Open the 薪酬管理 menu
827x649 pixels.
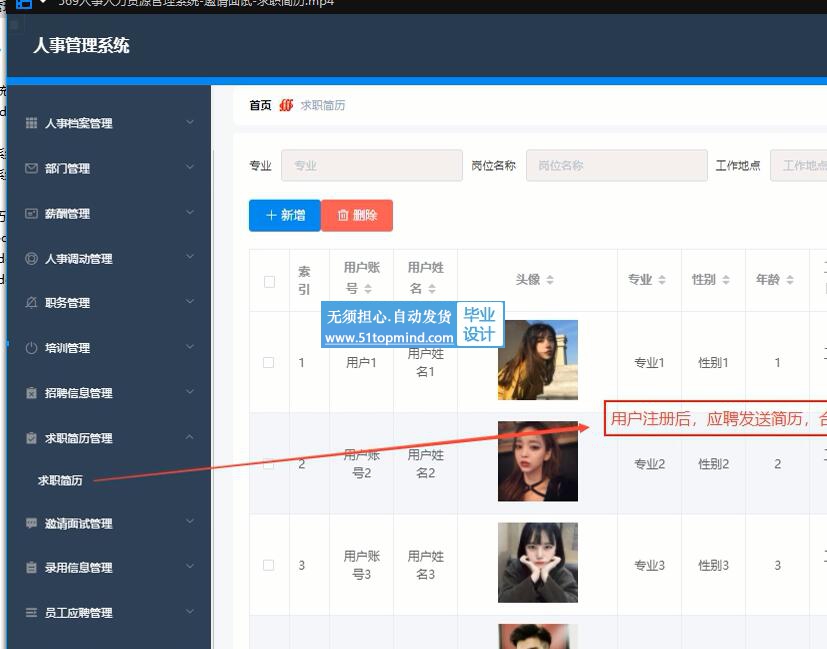coord(109,214)
